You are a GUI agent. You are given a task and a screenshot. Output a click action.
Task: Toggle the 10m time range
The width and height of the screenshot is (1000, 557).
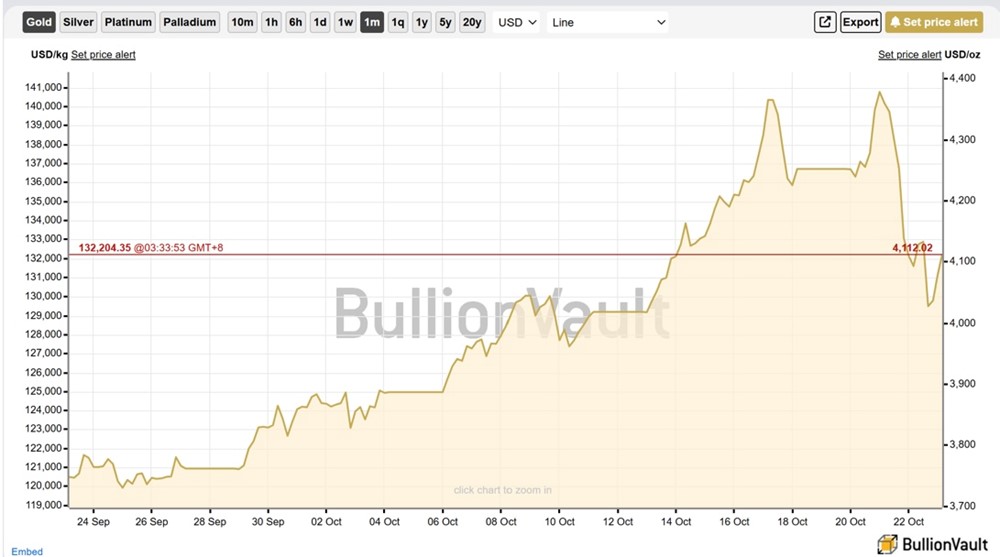coord(242,22)
